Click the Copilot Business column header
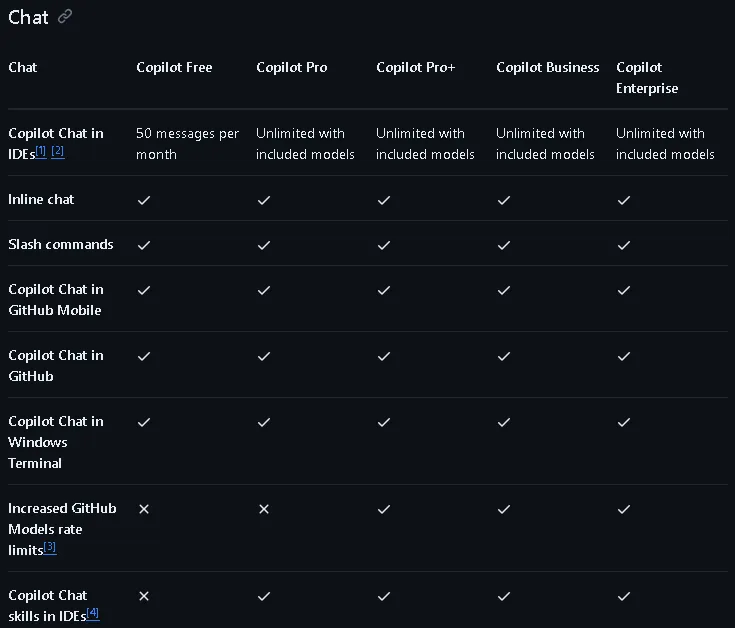Image resolution: width=735 pixels, height=628 pixels. (548, 67)
